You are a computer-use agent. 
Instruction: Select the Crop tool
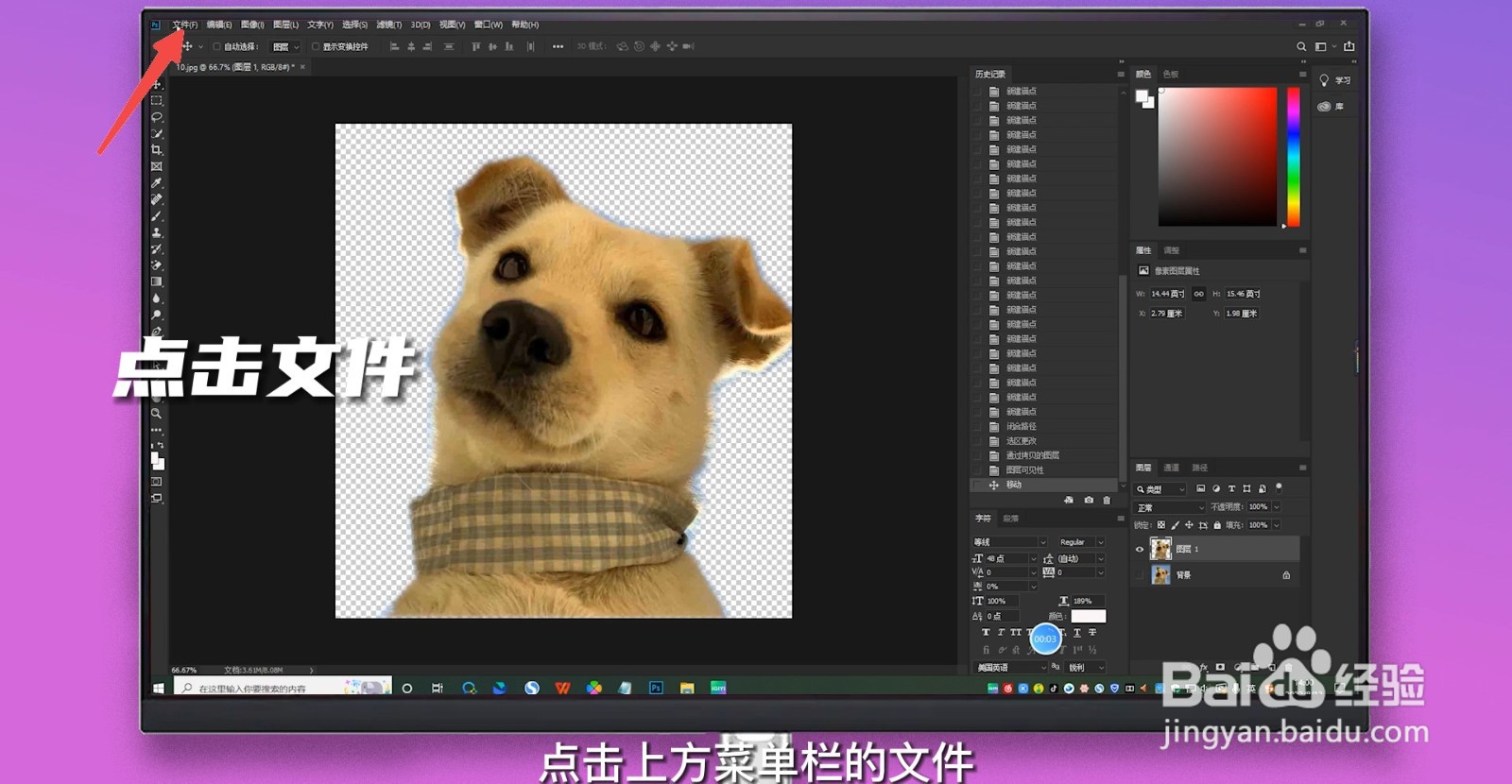click(x=157, y=150)
